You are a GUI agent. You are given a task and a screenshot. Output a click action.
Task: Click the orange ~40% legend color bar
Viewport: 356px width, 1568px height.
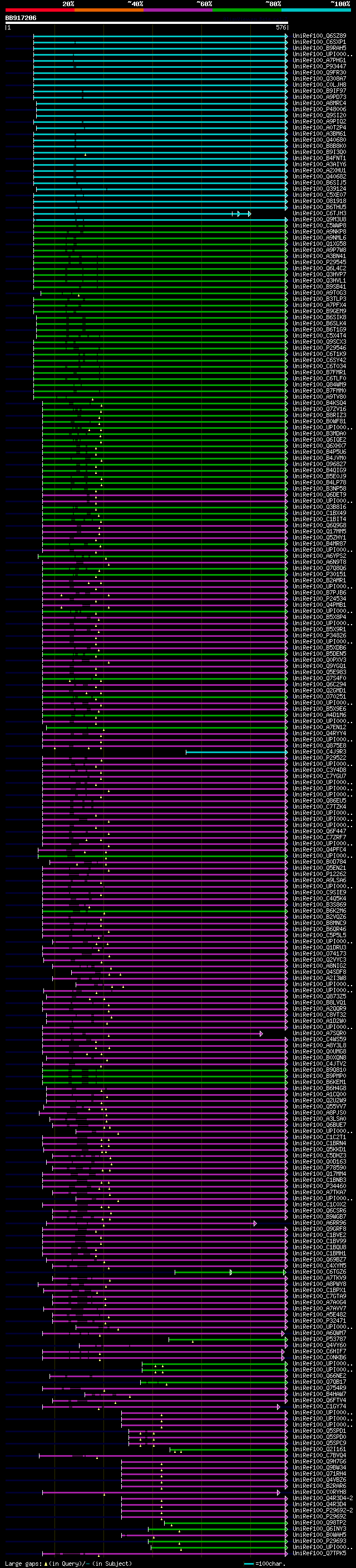[109, 10]
